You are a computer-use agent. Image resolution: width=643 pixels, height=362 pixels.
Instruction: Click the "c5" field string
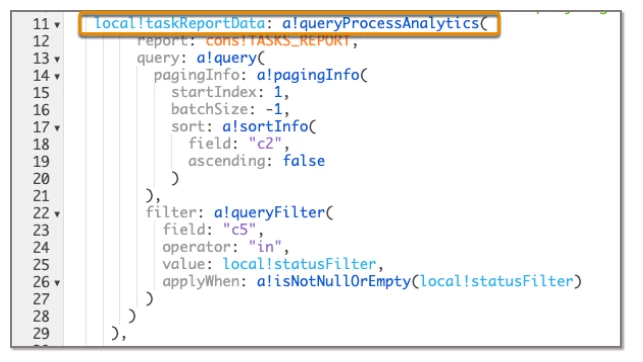[239, 230]
